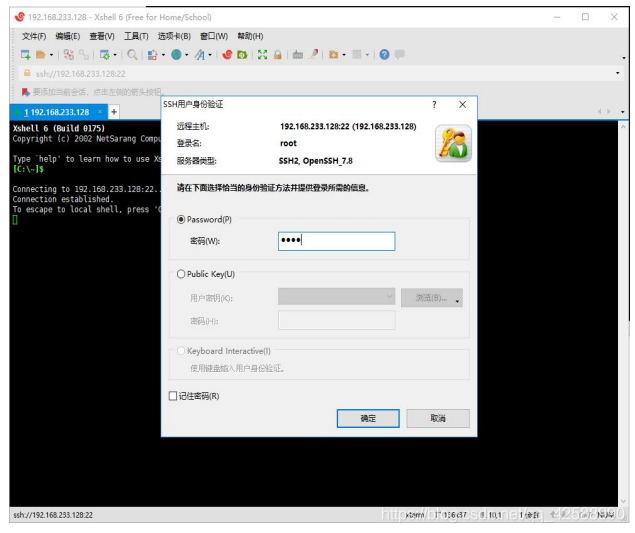The width and height of the screenshot is (635, 533).
Task: Open the 选项卡(B) menu
Action: pyautogui.click(x=174, y=36)
